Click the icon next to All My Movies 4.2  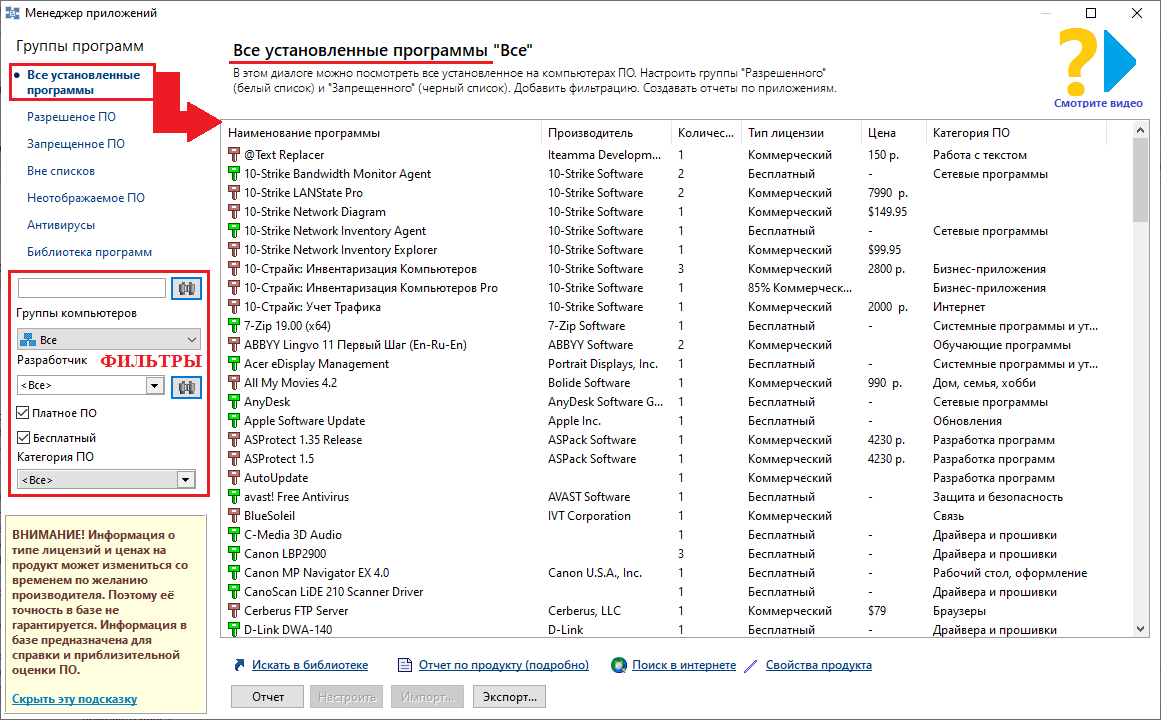tap(234, 383)
